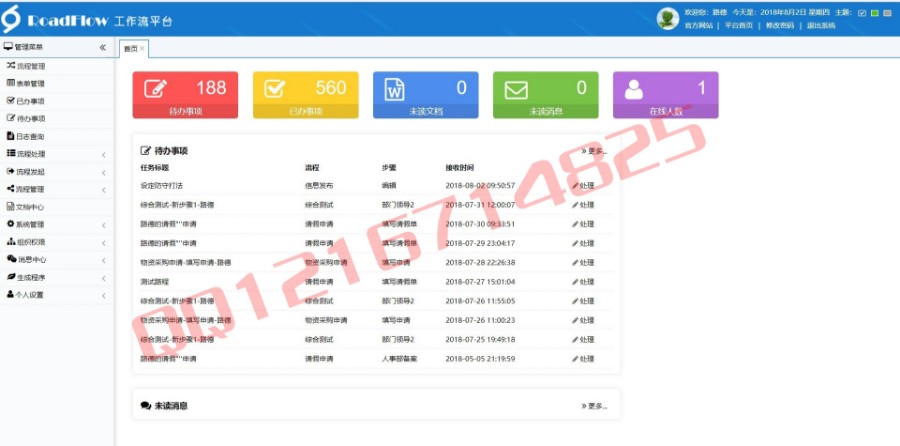Expand the 组织权限 submenu chevron
The width and height of the screenshot is (900, 446).
click(x=104, y=243)
